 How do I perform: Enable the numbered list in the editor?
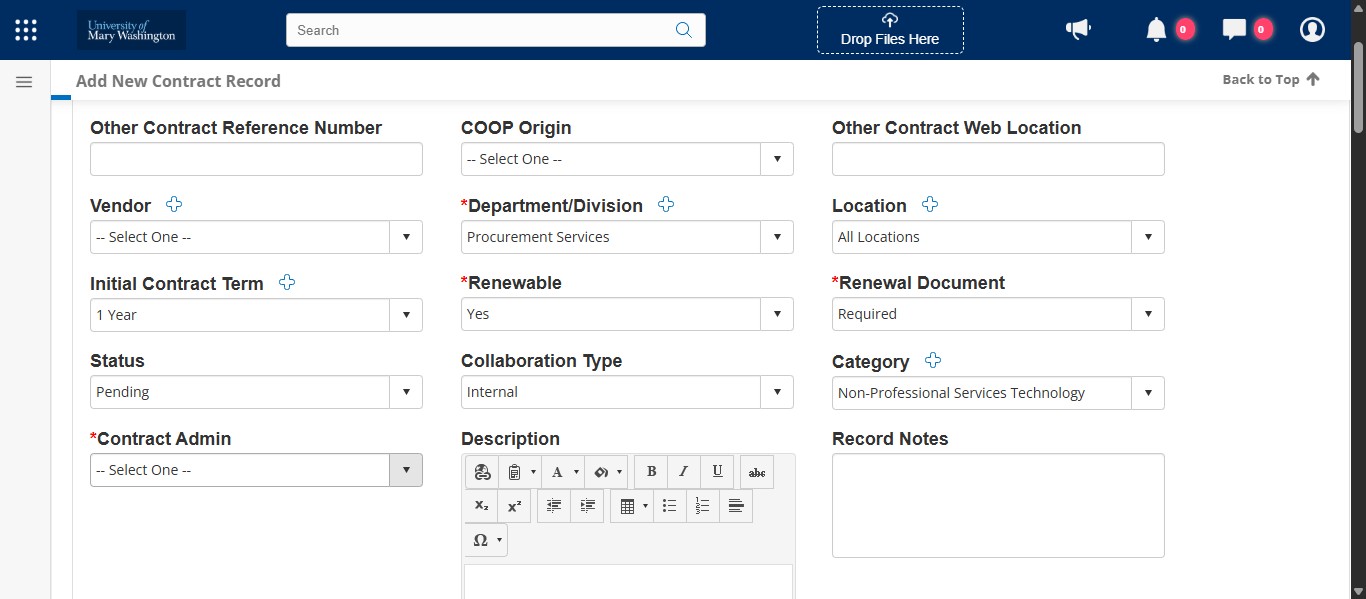(702, 506)
